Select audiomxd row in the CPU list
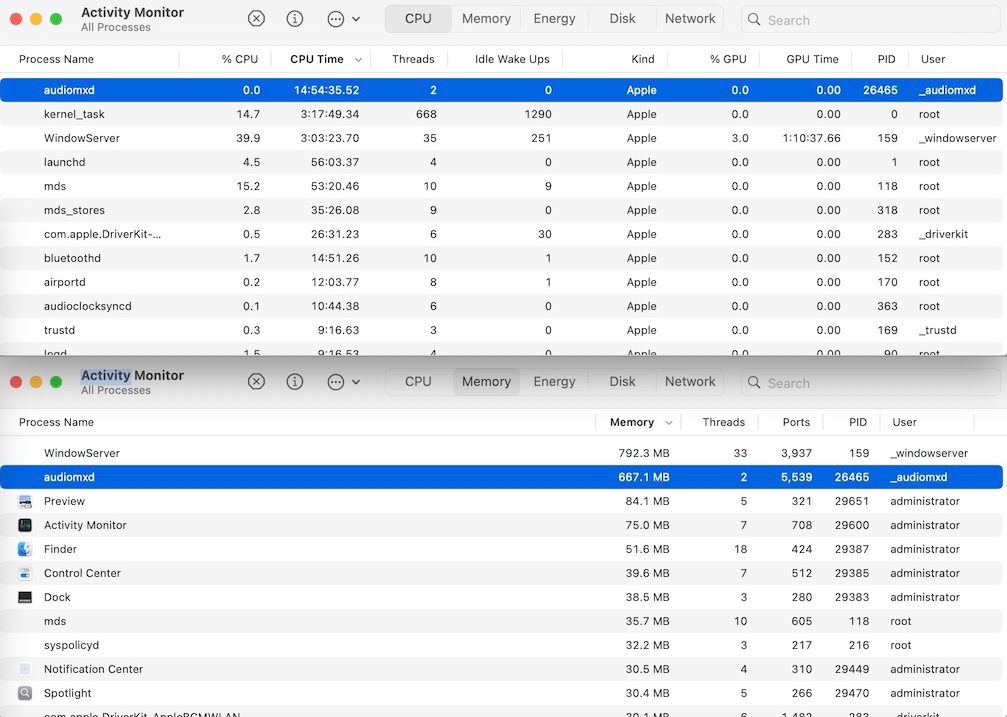 502,90
